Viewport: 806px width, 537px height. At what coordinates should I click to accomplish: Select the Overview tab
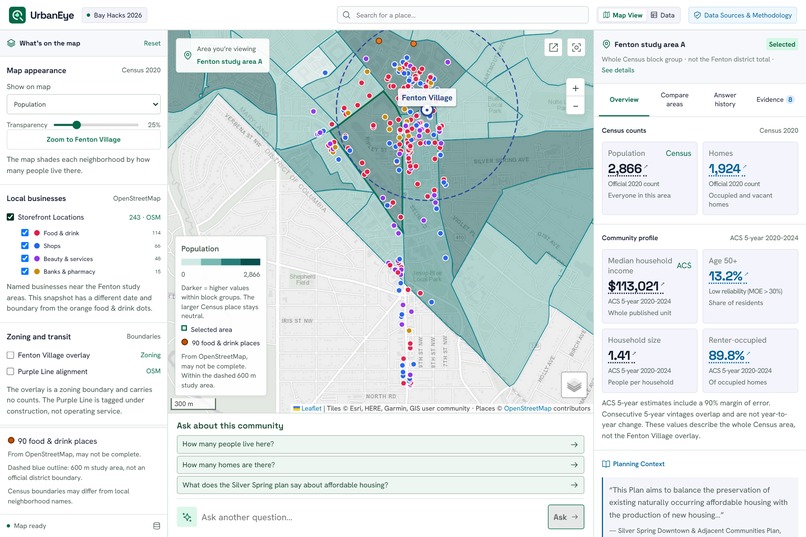click(x=624, y=100)
